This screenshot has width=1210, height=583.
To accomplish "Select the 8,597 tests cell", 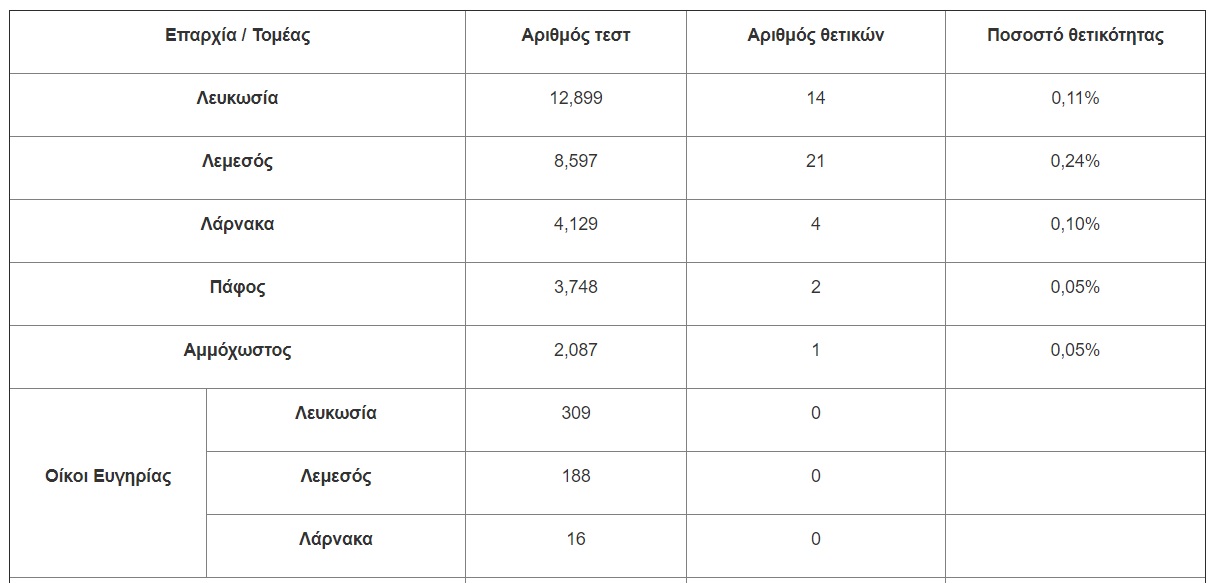I will click(x=576, y=161).
